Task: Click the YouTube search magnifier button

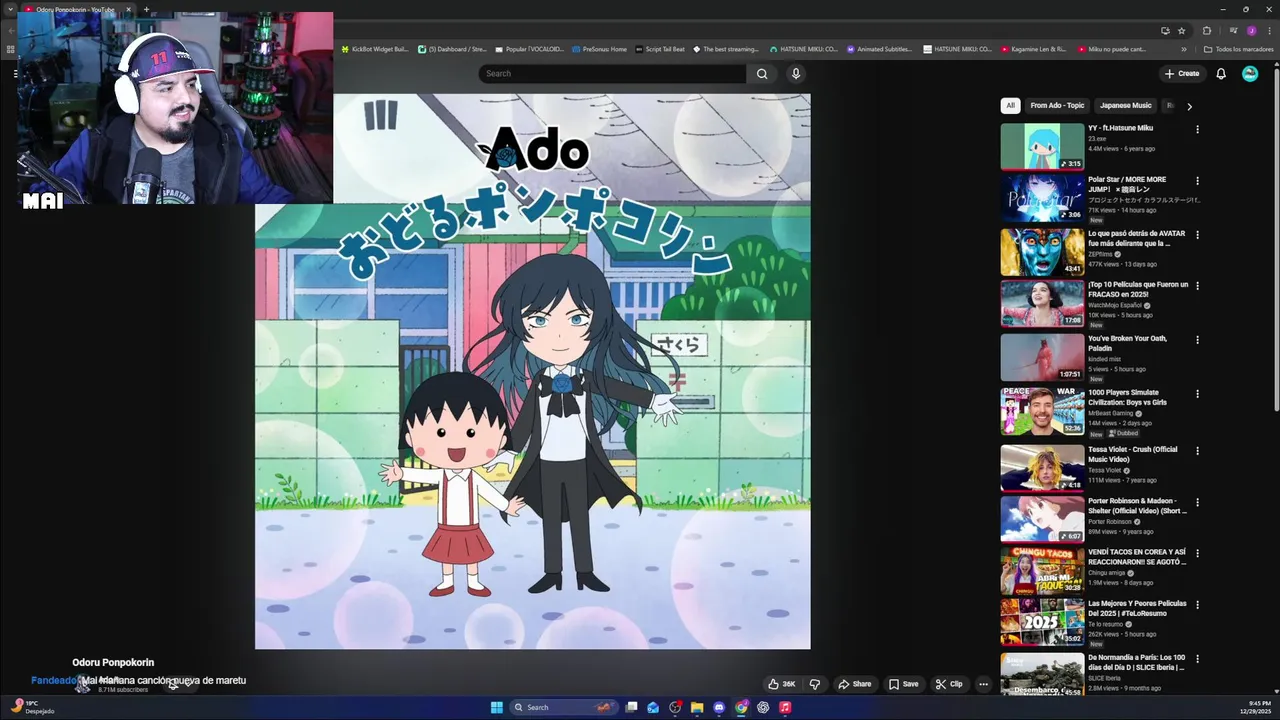Action: 762,73
